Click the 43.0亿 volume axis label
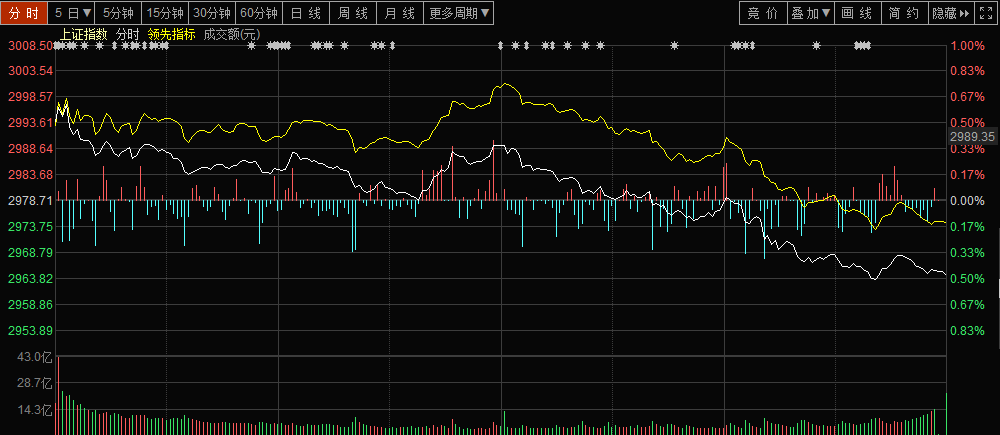Screen dimensions: 1000x435 [x=35, y=356]
